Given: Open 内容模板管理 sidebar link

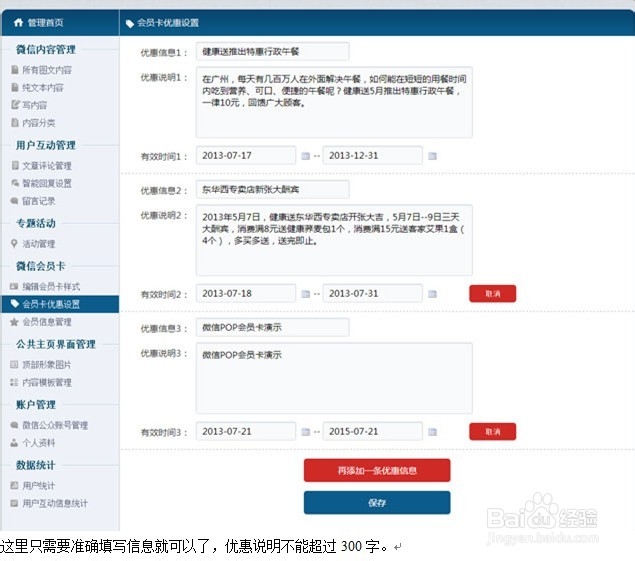Looking at the screenshot, I should coord(47,382).
